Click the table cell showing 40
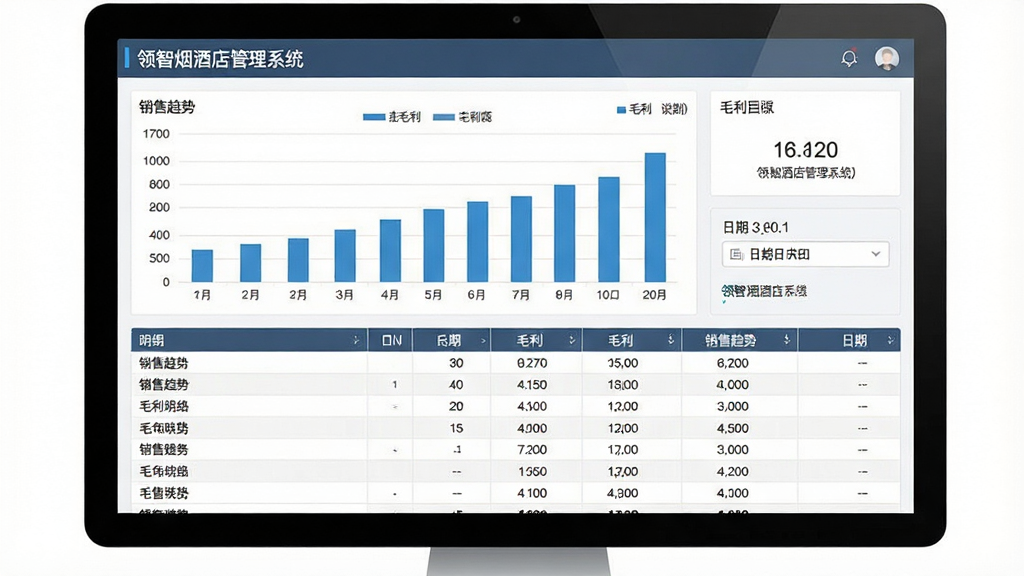This screenshot has height=576, width=1024. [456, 385]
